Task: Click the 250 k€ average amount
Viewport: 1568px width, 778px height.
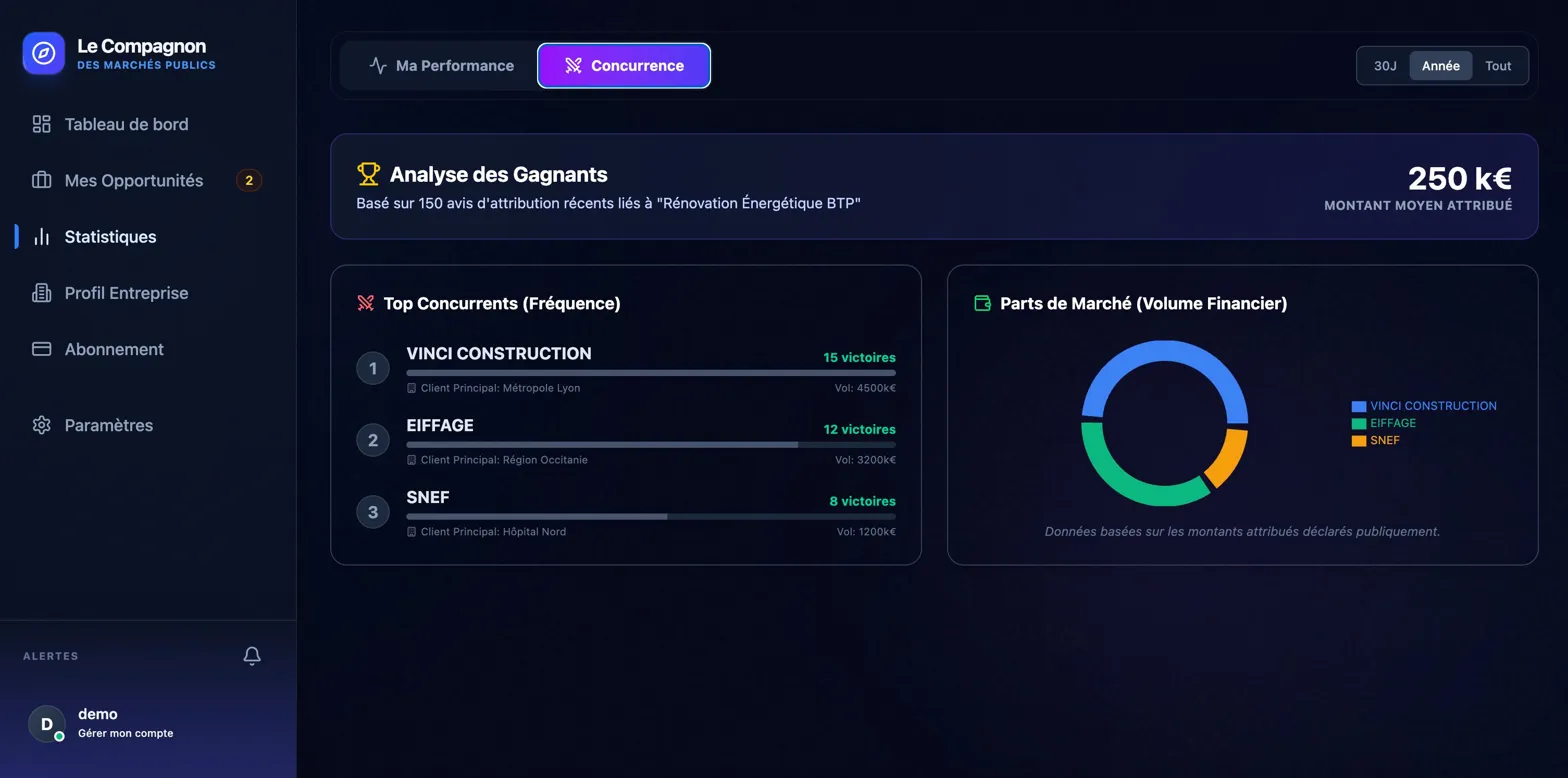Action: (1460, 179)
